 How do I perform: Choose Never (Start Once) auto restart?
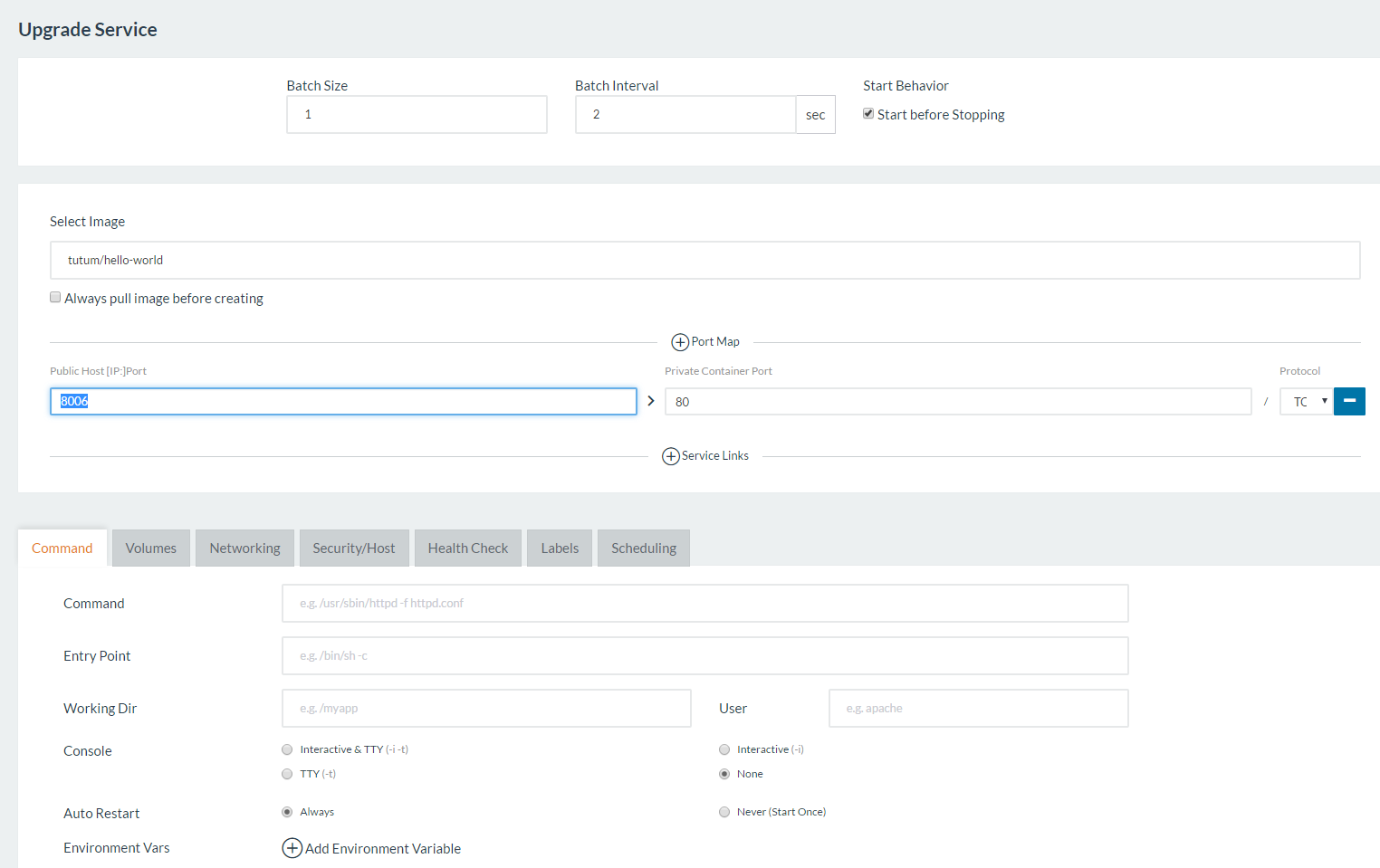click(724, 812)
